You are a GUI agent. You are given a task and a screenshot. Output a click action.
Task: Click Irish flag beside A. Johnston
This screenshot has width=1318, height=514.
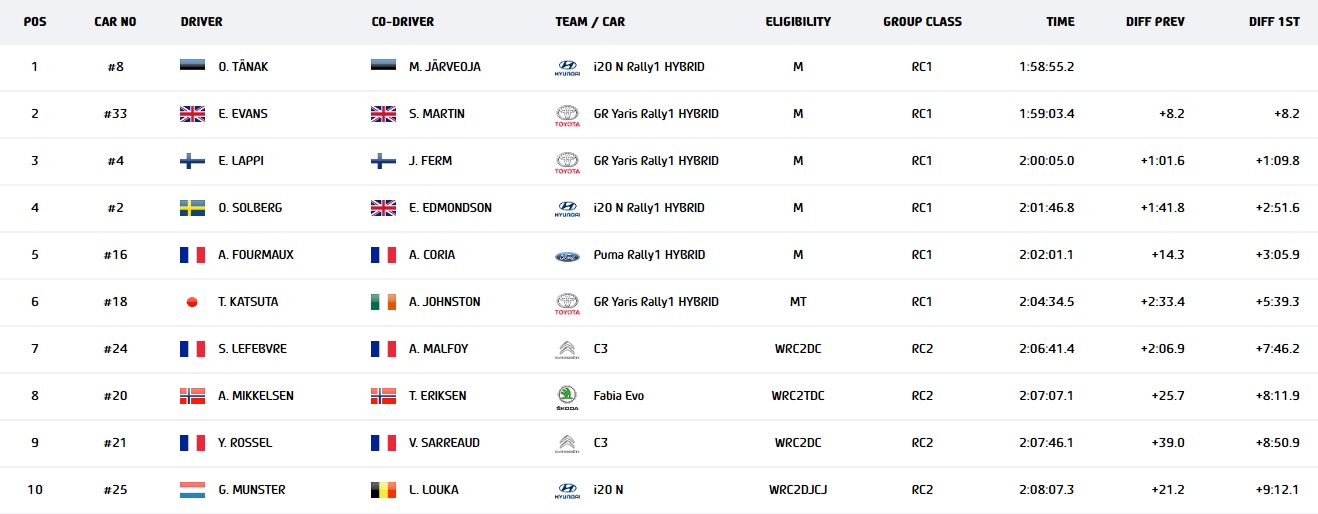383,302
